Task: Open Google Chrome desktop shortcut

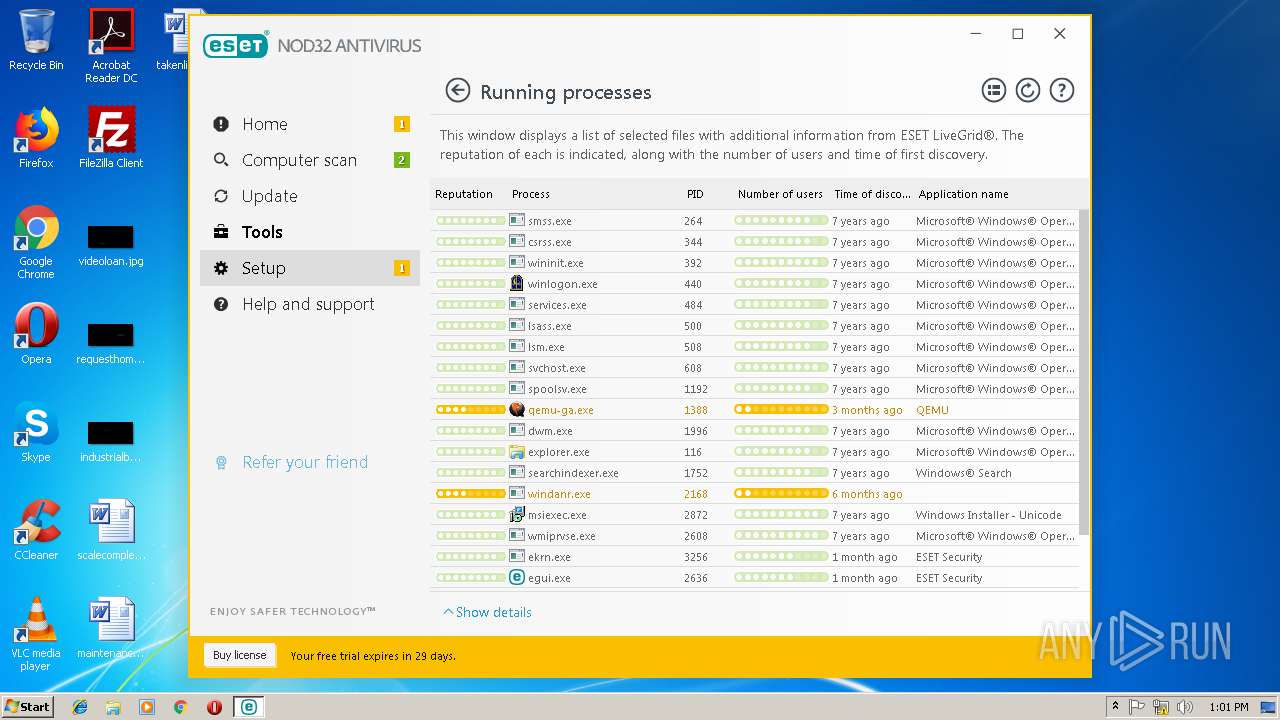Action: pyautogui.click(x=36, y=242)
